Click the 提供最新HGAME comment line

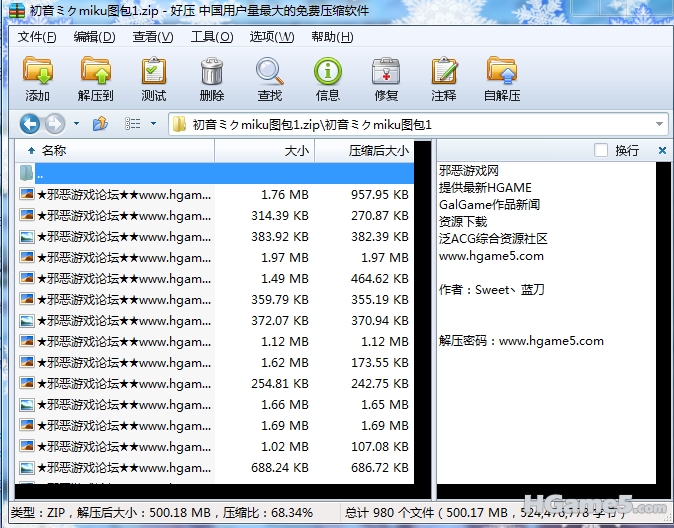[485, 187]
